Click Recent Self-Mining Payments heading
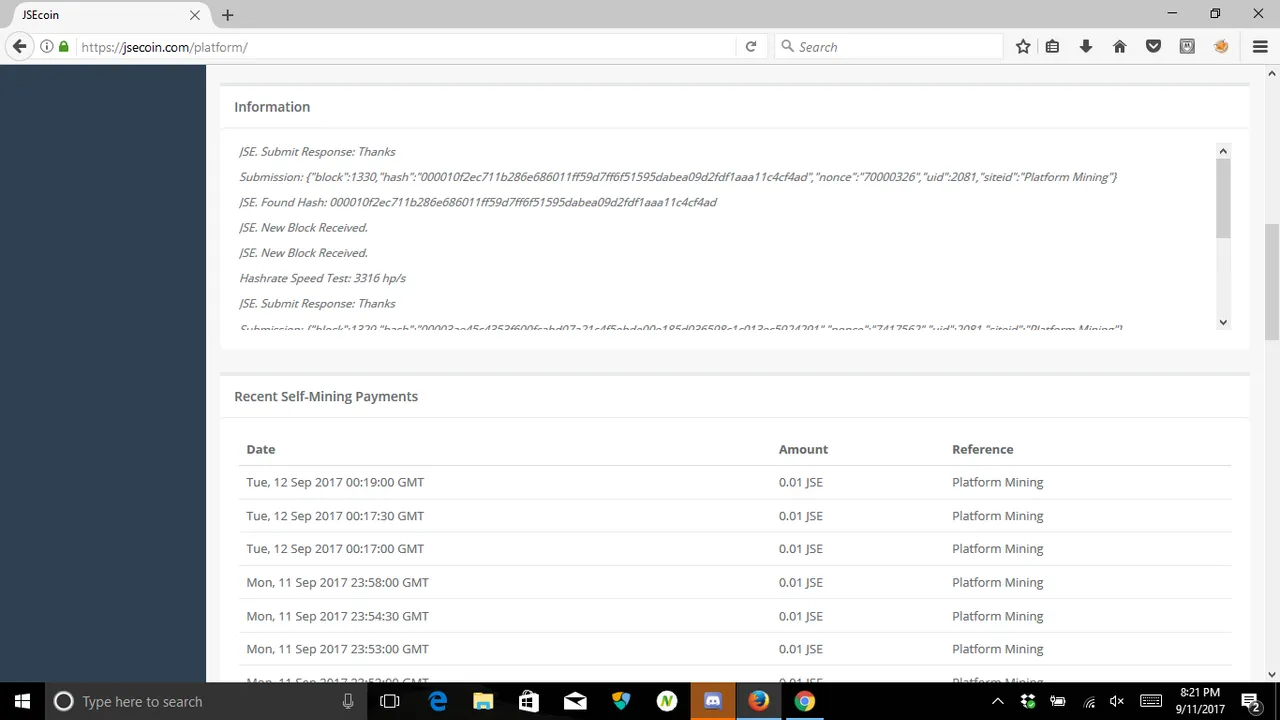1280x720 pixels. (326, 396)
